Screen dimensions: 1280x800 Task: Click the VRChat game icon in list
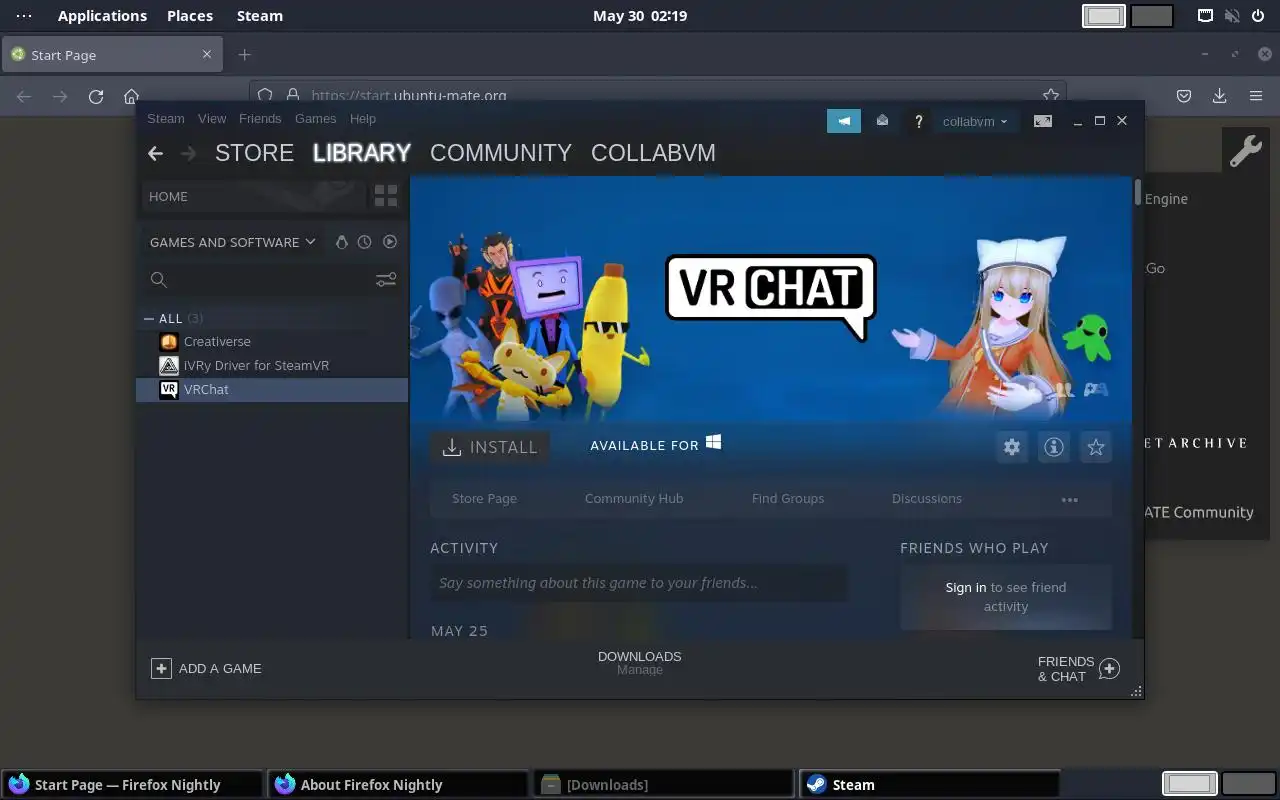click(169, 389)
